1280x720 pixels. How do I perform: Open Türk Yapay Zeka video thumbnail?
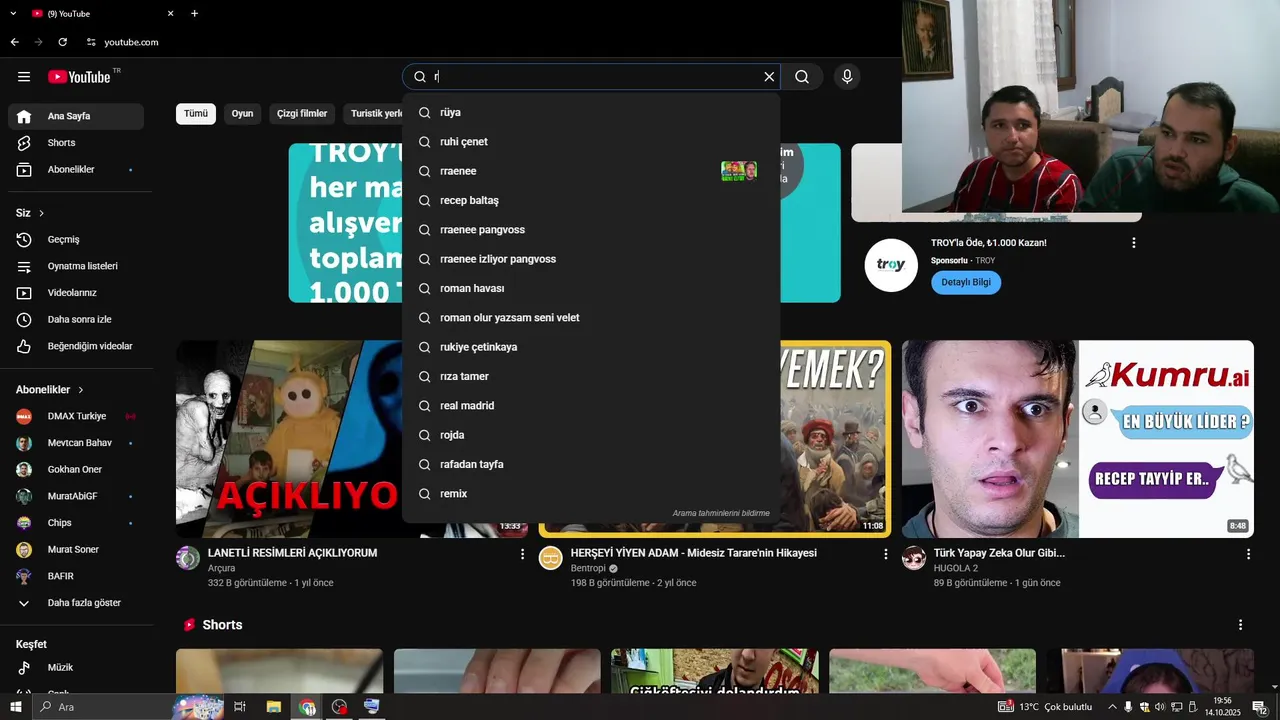[x=1078, y=439]
